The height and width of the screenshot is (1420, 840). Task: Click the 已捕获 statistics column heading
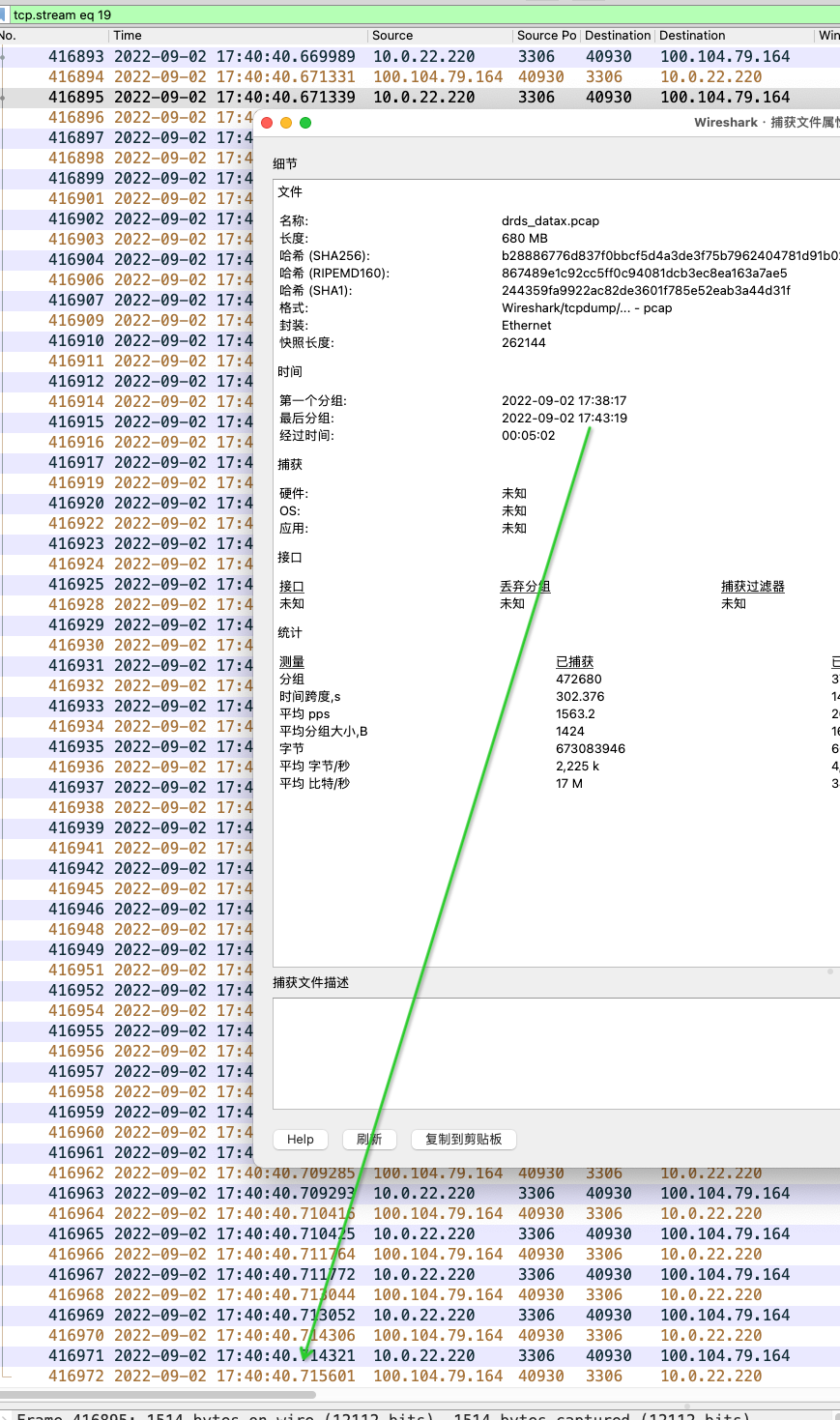pyautogui.click(x=575, y=662)
